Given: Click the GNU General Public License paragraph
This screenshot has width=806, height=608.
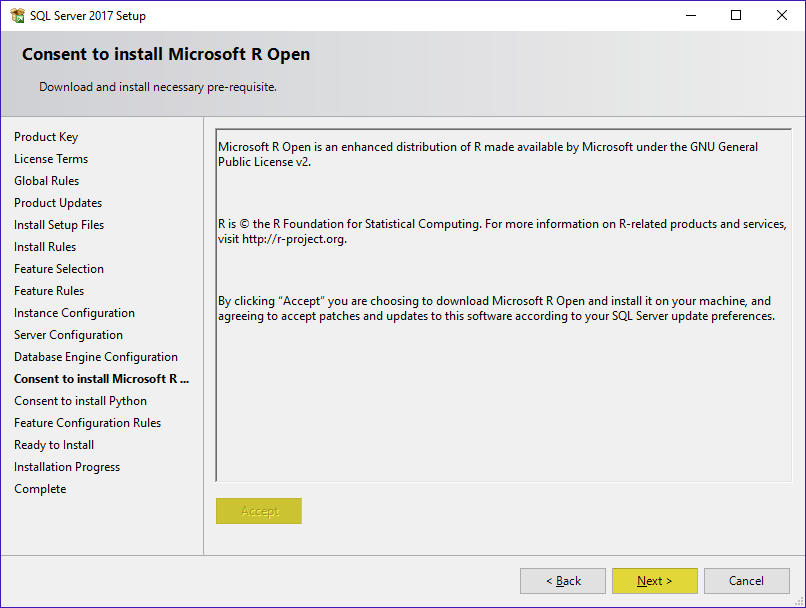Looking at the screenshot, I should coord(488,154).
